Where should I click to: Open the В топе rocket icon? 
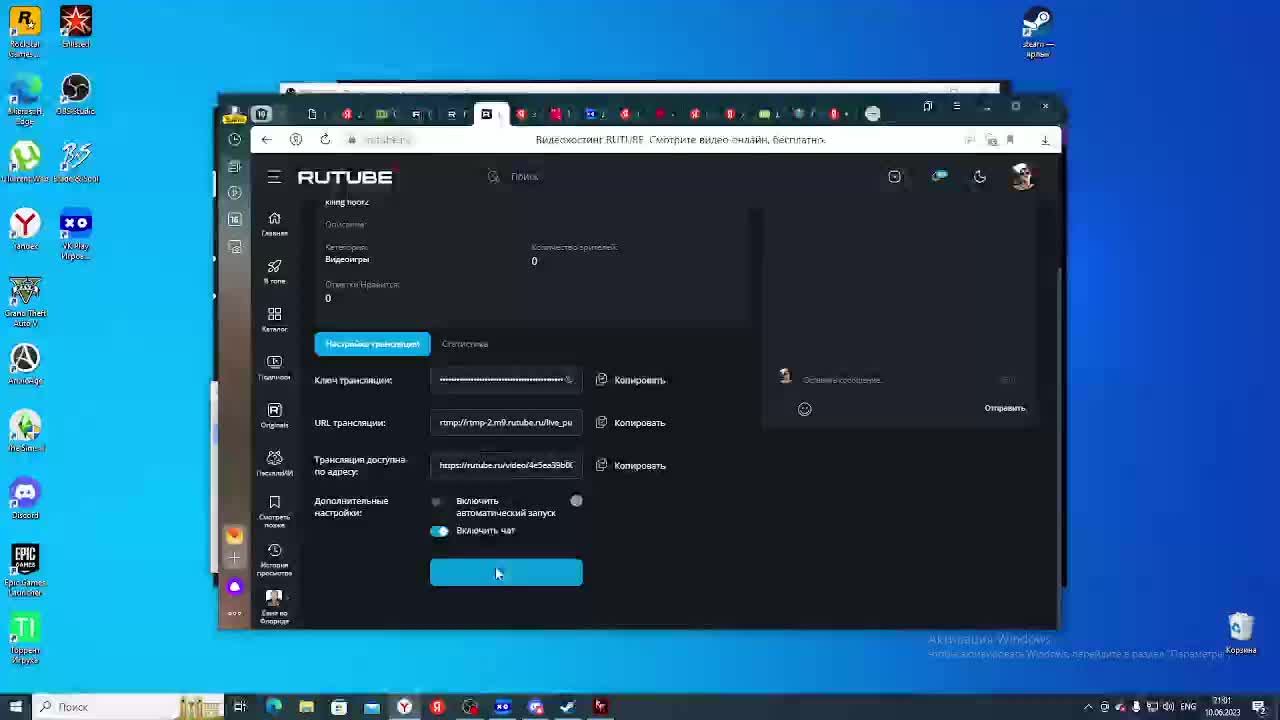(274, 271)
